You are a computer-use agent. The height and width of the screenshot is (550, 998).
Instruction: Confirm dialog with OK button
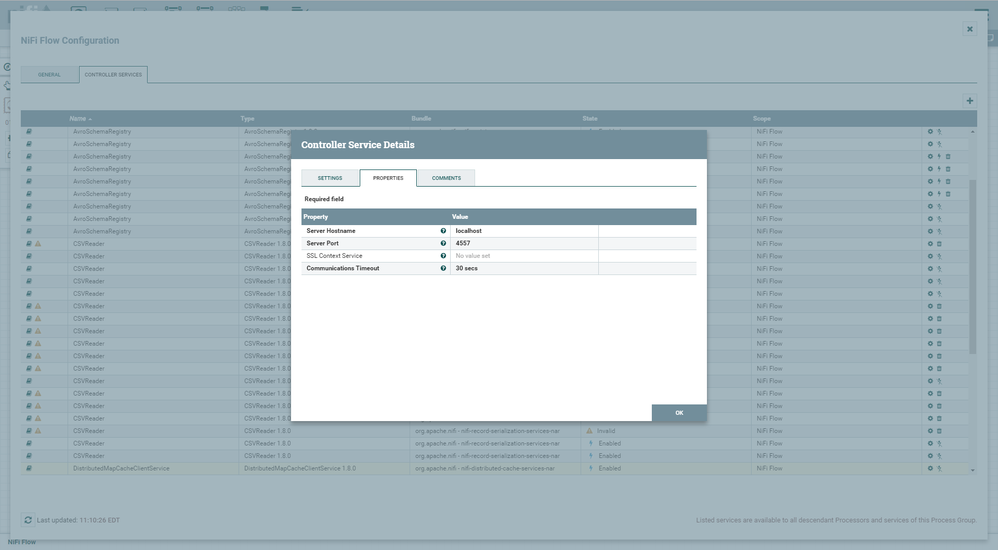[679, 413]
